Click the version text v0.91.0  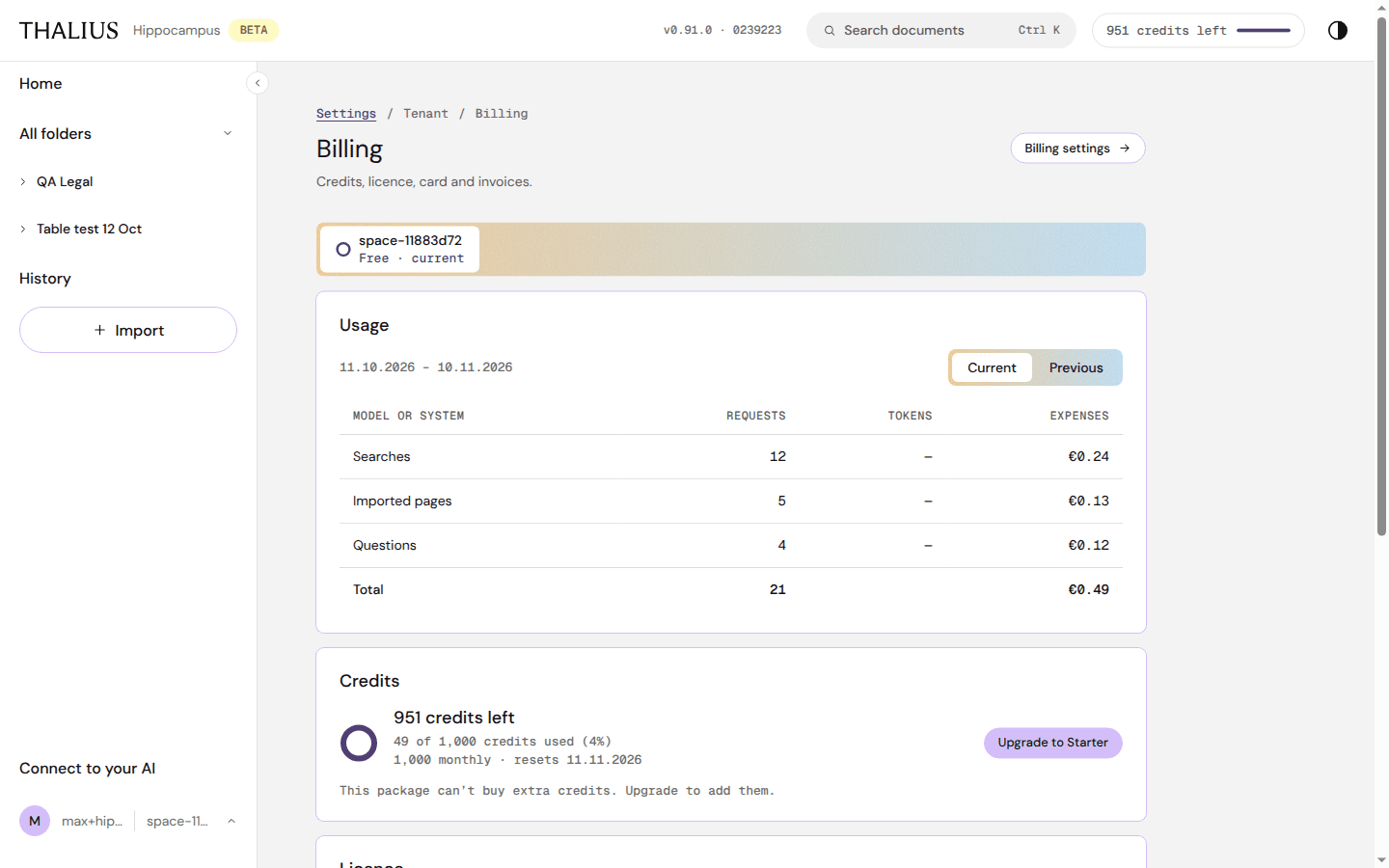coord(688,30)
